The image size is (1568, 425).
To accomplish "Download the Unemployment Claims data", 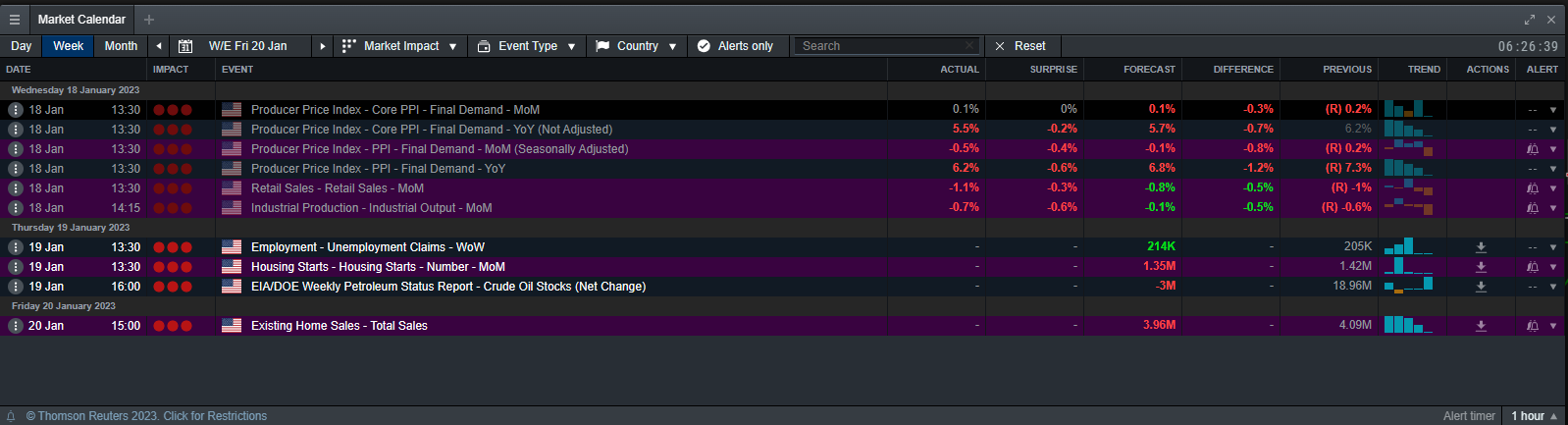I will pyautogui.click(x=1481, y=247).
